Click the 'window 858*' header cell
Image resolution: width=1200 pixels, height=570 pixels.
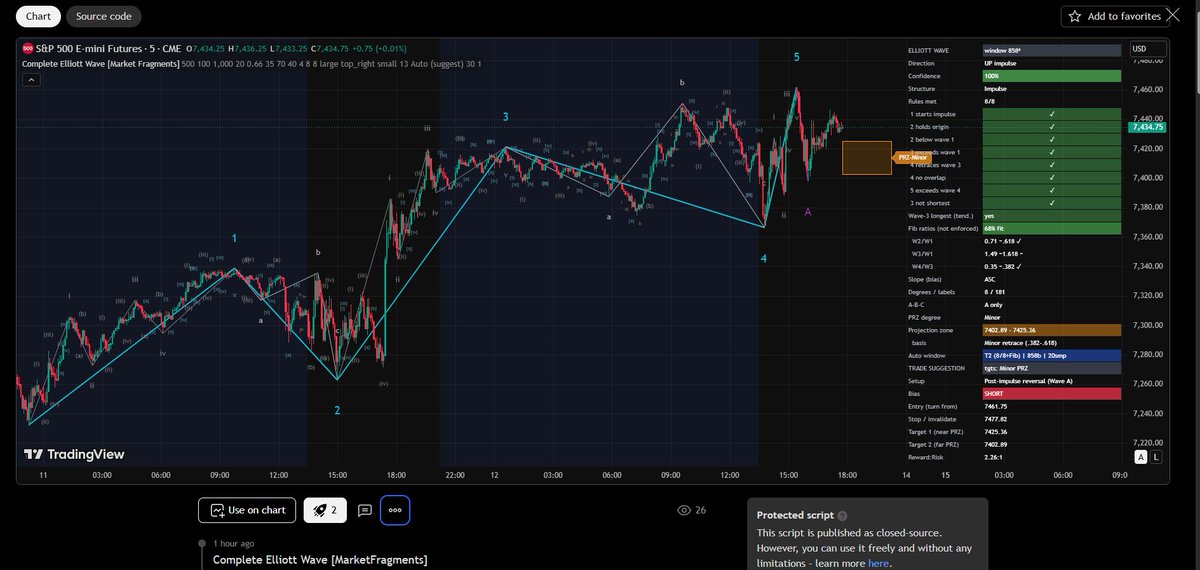(x=1051, y=50)
